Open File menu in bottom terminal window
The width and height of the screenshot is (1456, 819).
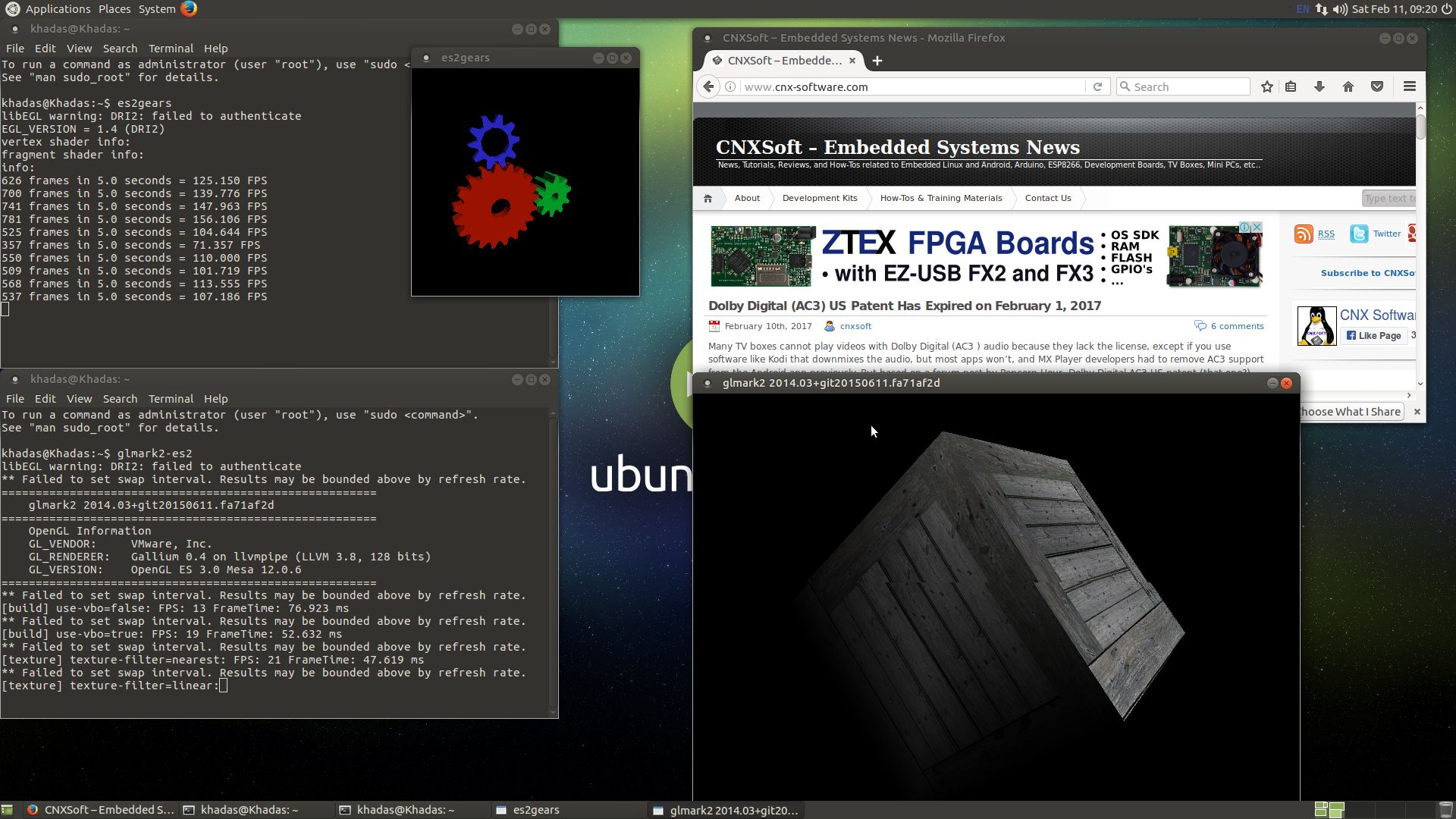tap(15, 398)
